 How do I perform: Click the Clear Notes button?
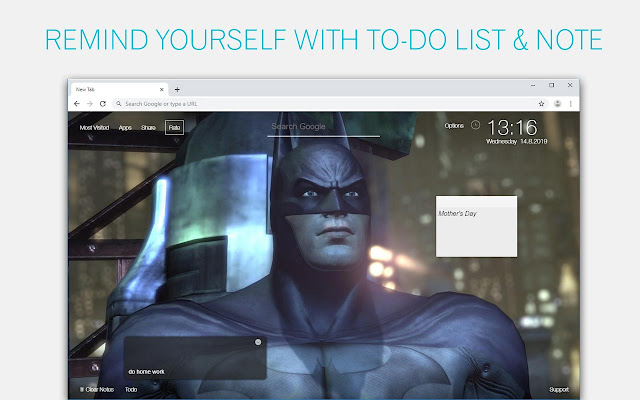coord(97,390)
